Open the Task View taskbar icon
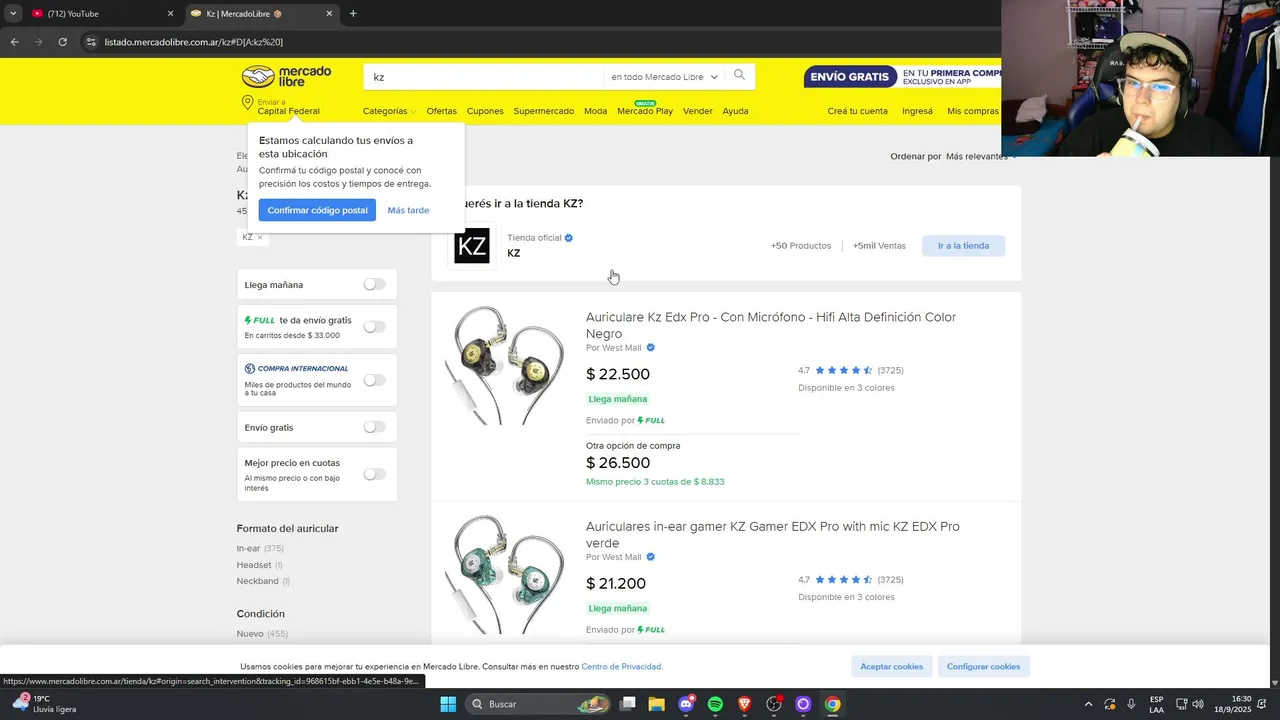The image size is (1280, 720). [627, 704]
